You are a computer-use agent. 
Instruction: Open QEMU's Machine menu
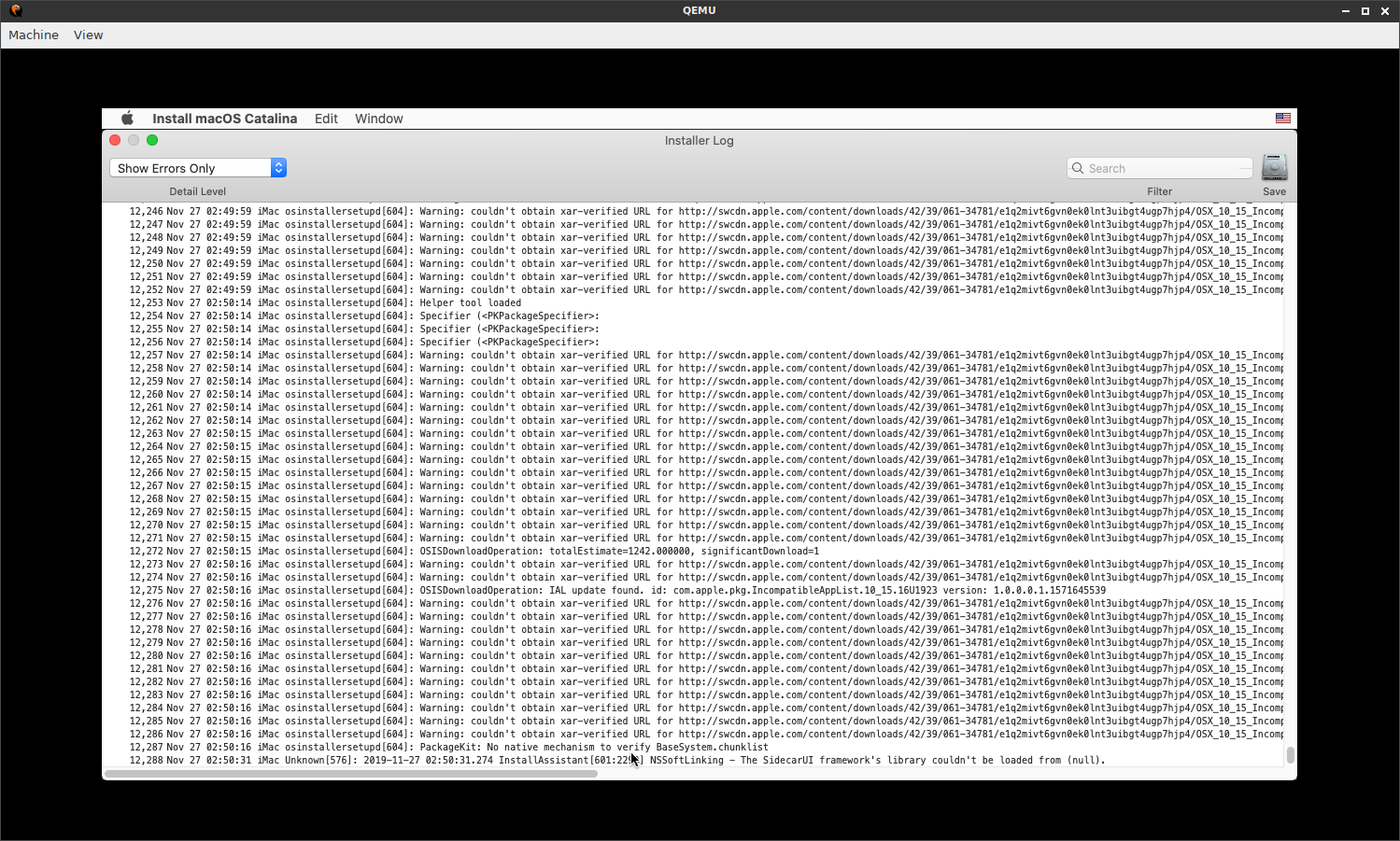coord(33,35)
